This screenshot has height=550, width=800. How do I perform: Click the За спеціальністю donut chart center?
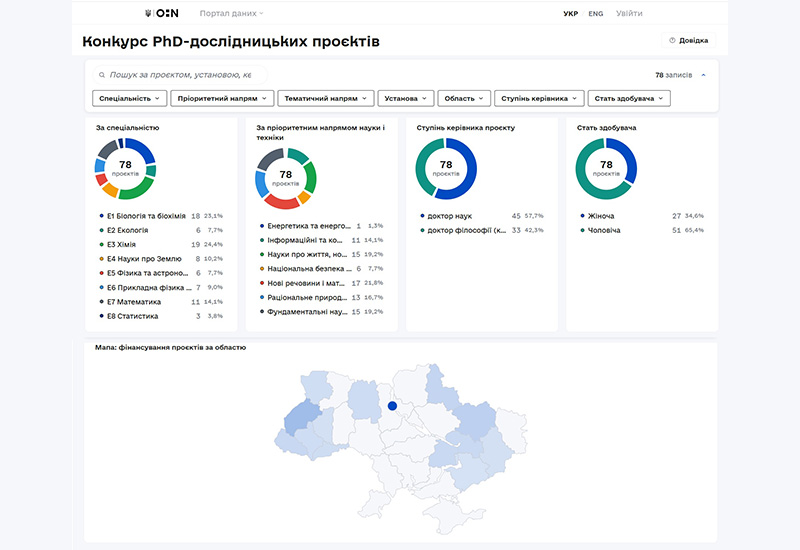126,168
